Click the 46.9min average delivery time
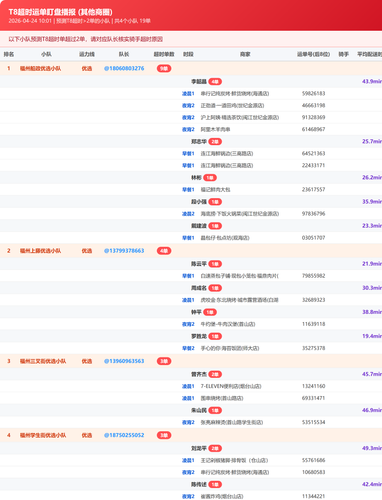Screen dimensions: 382x500 click(372, 410)
